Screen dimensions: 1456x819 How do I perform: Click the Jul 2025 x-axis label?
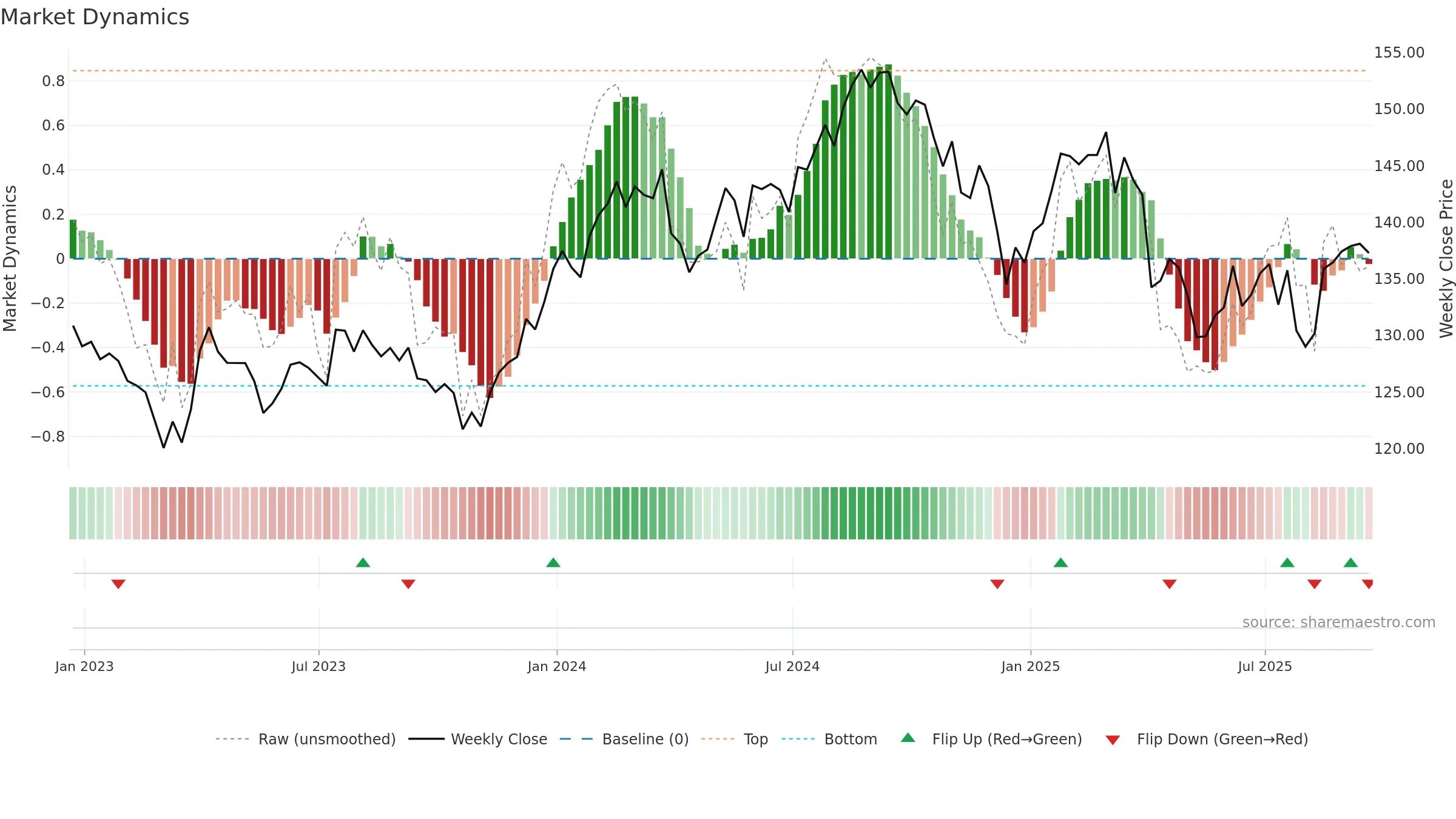(1265, 666)
